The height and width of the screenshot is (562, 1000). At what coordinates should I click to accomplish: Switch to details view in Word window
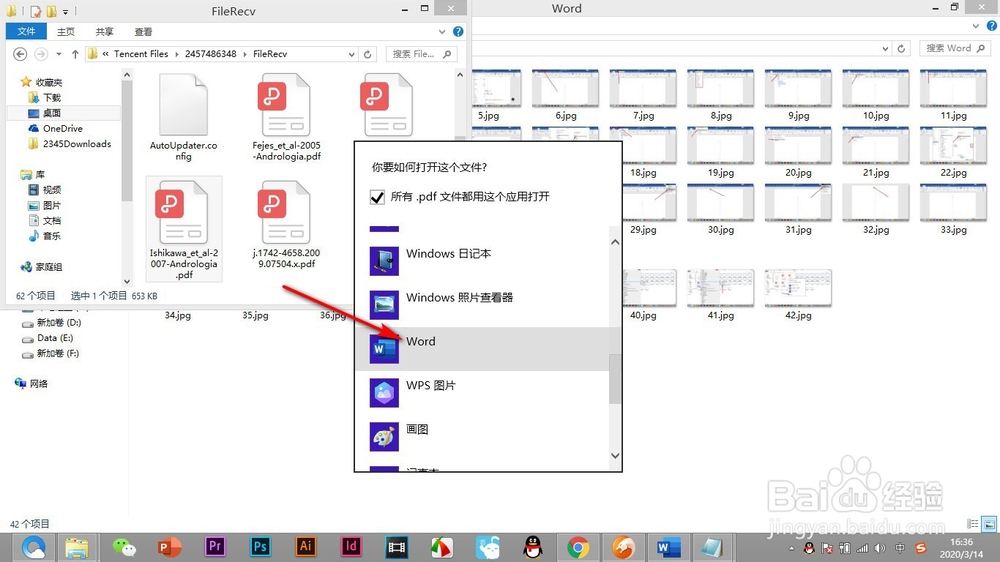pyautogui.click(x=973, y=524)
